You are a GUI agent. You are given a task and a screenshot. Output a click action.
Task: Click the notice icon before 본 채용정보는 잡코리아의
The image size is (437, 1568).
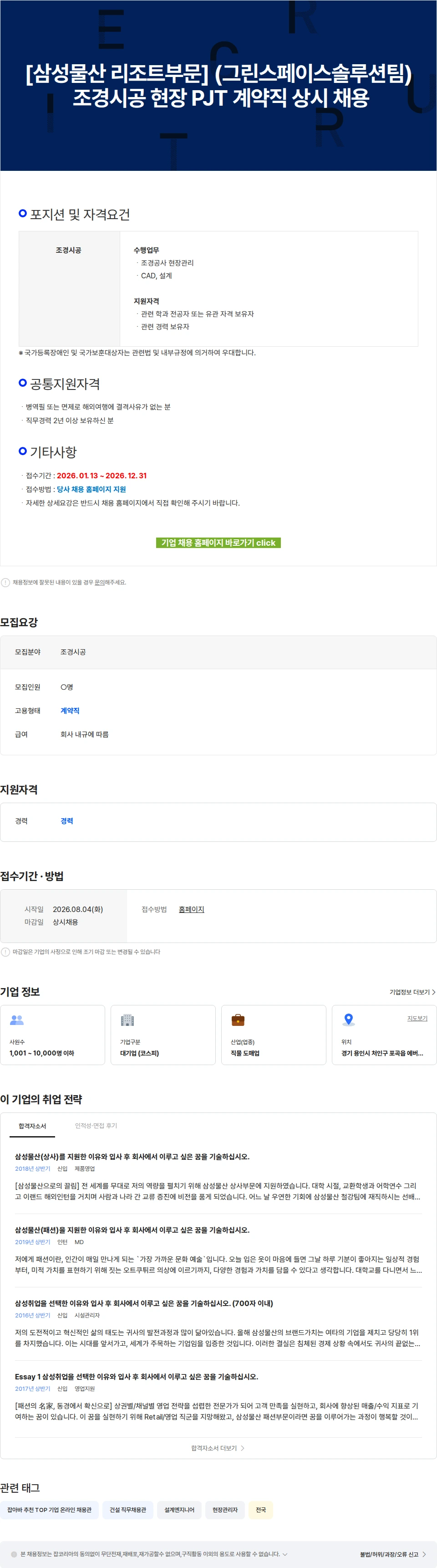[14, 1554]
